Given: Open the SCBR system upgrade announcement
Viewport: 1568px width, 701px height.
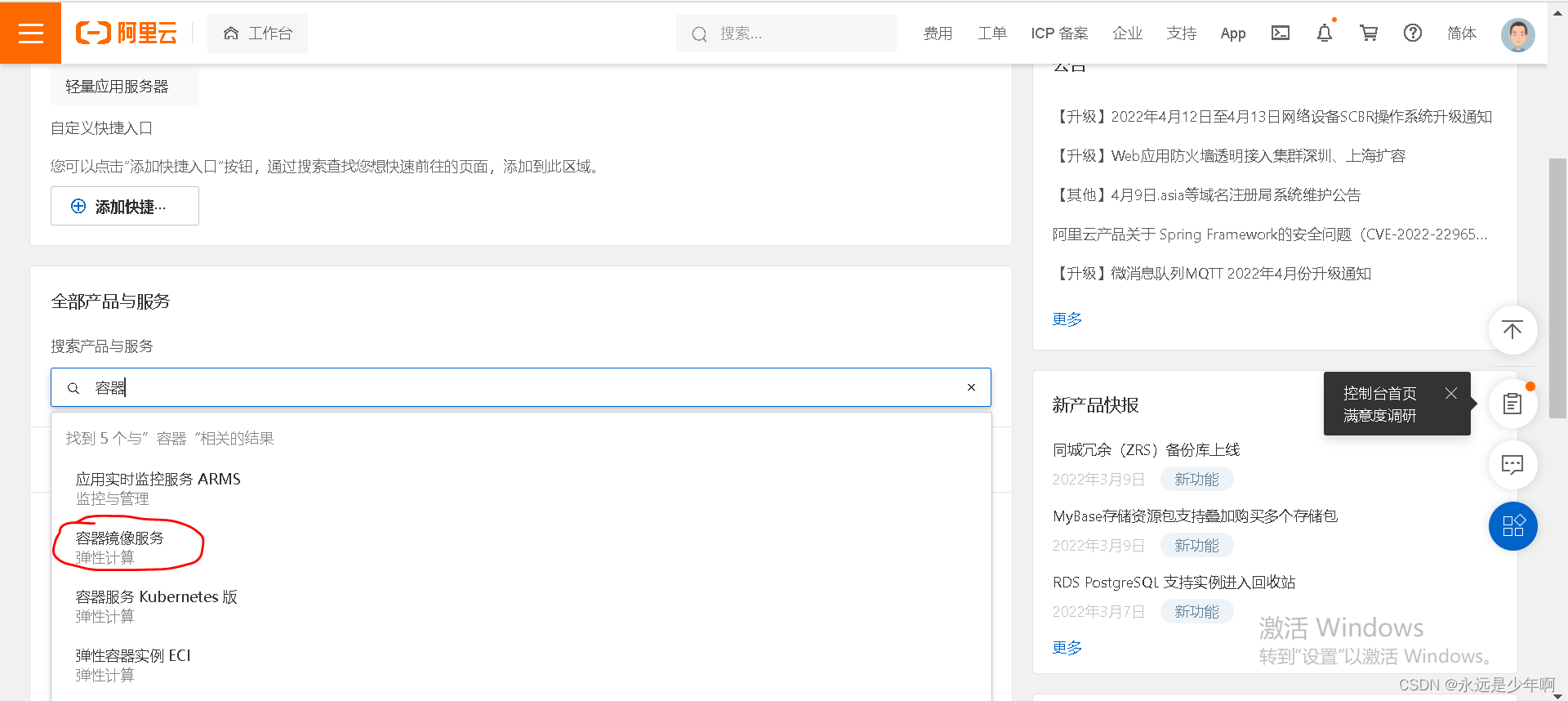Looking at the screenshot, I should point(1272,117).
